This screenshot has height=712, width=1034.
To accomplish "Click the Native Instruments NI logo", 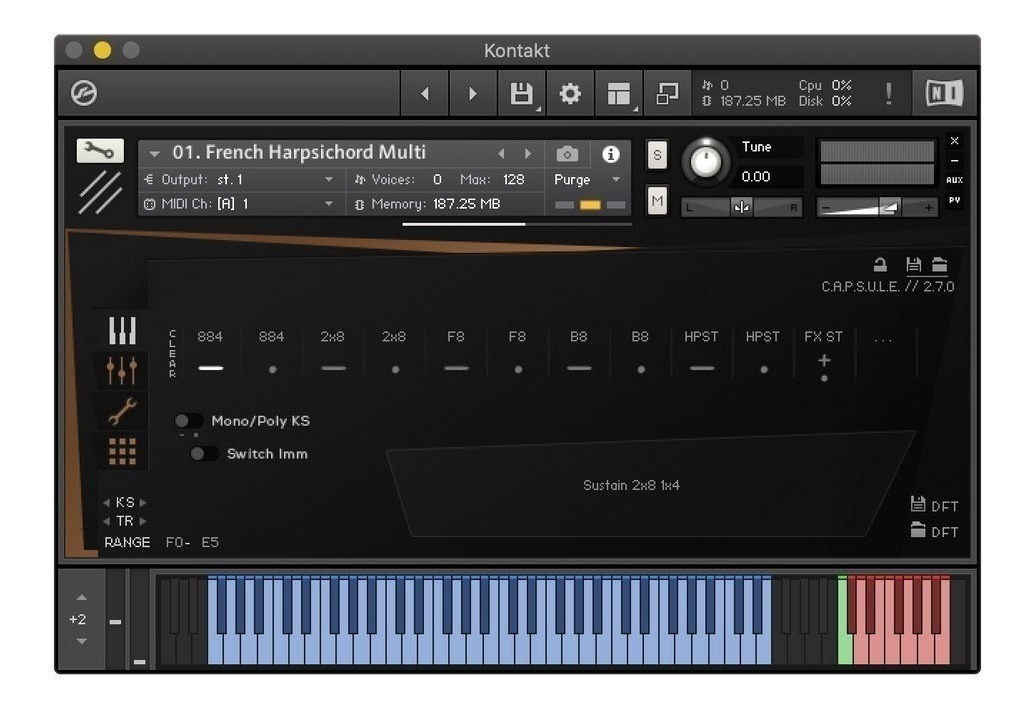I will point(944,93).
